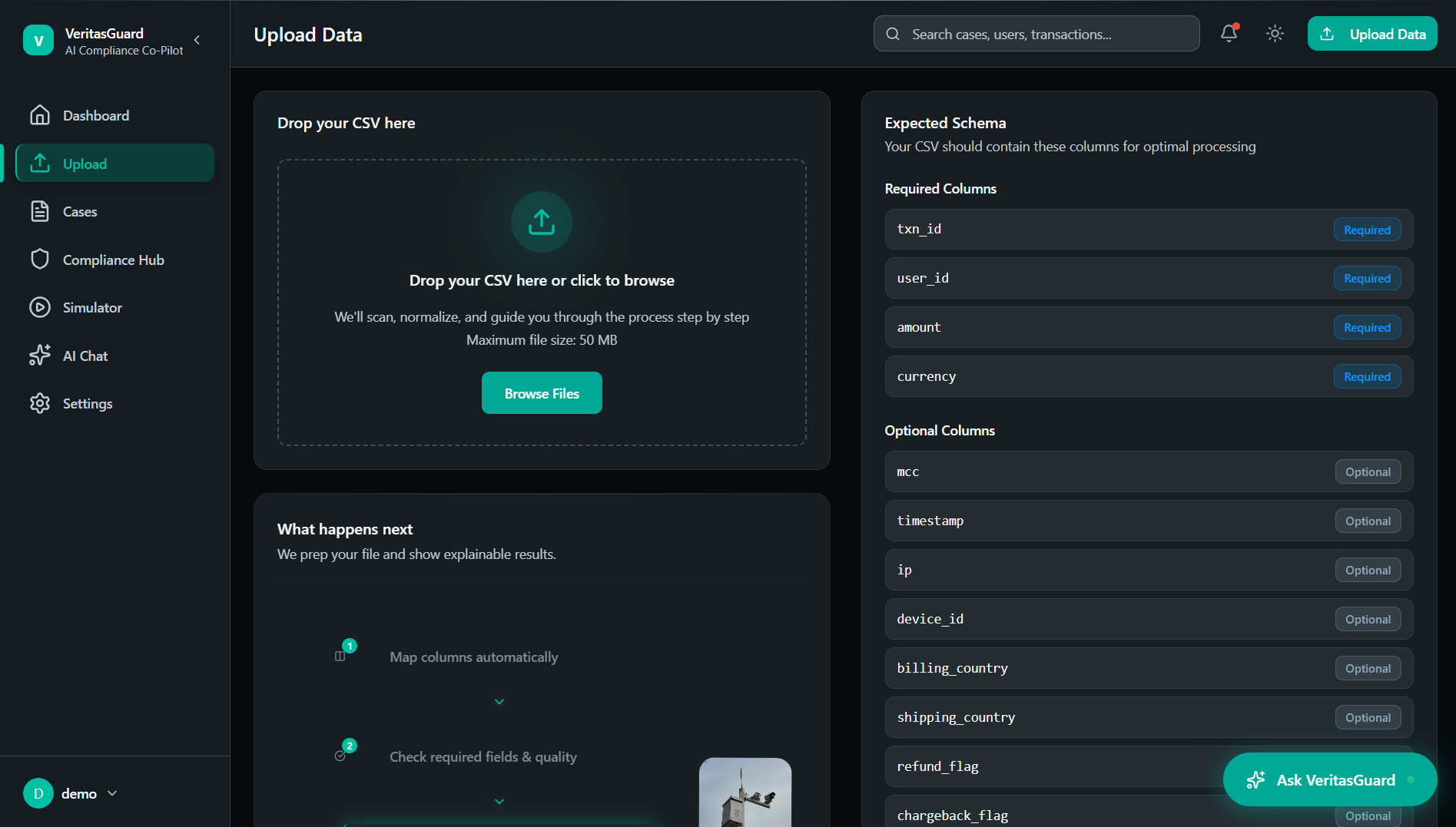Click the Expected Schema heading
This screenshot has height=827, width=1456.
point(945,123)
